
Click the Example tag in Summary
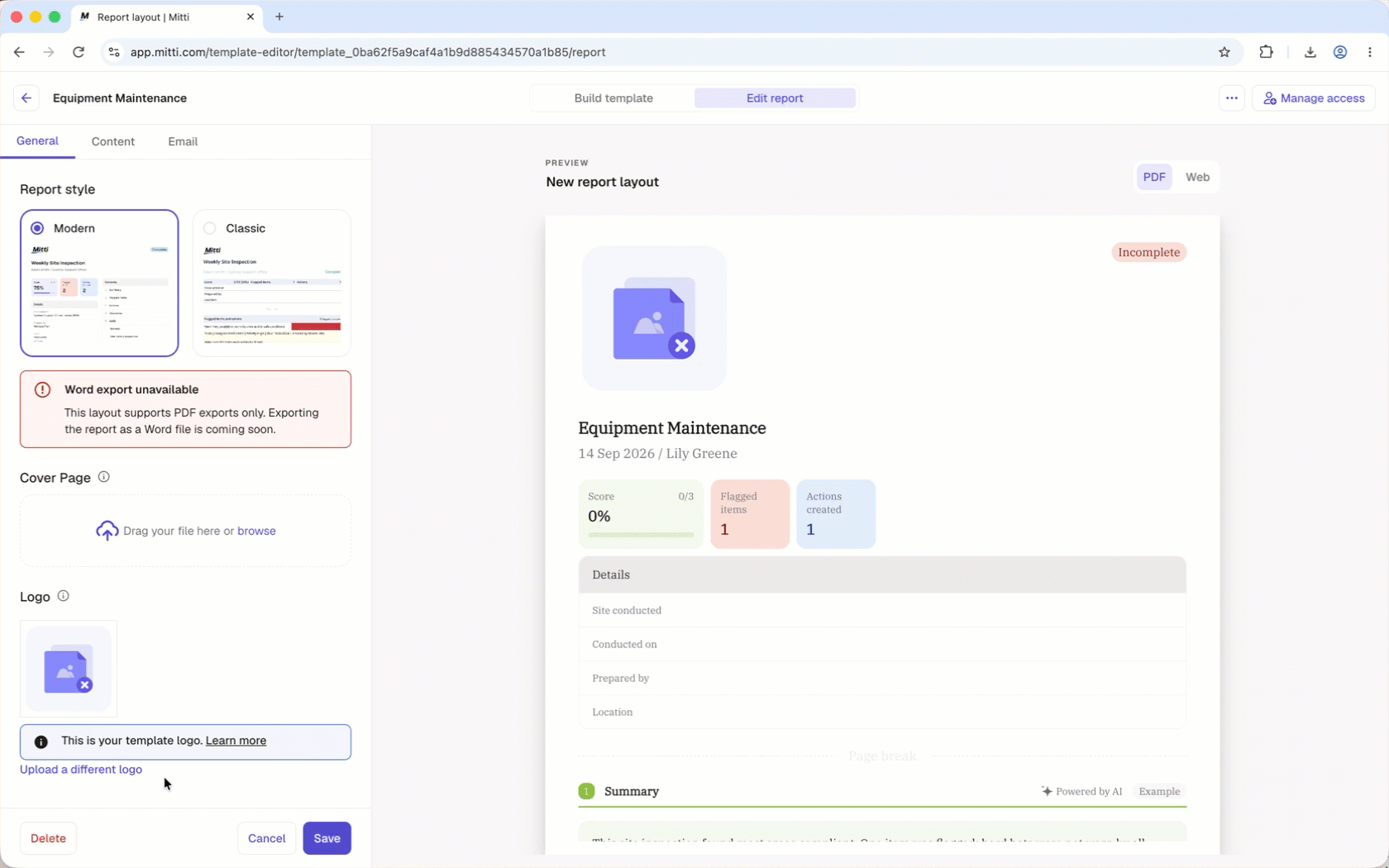tap(1159, 791)
